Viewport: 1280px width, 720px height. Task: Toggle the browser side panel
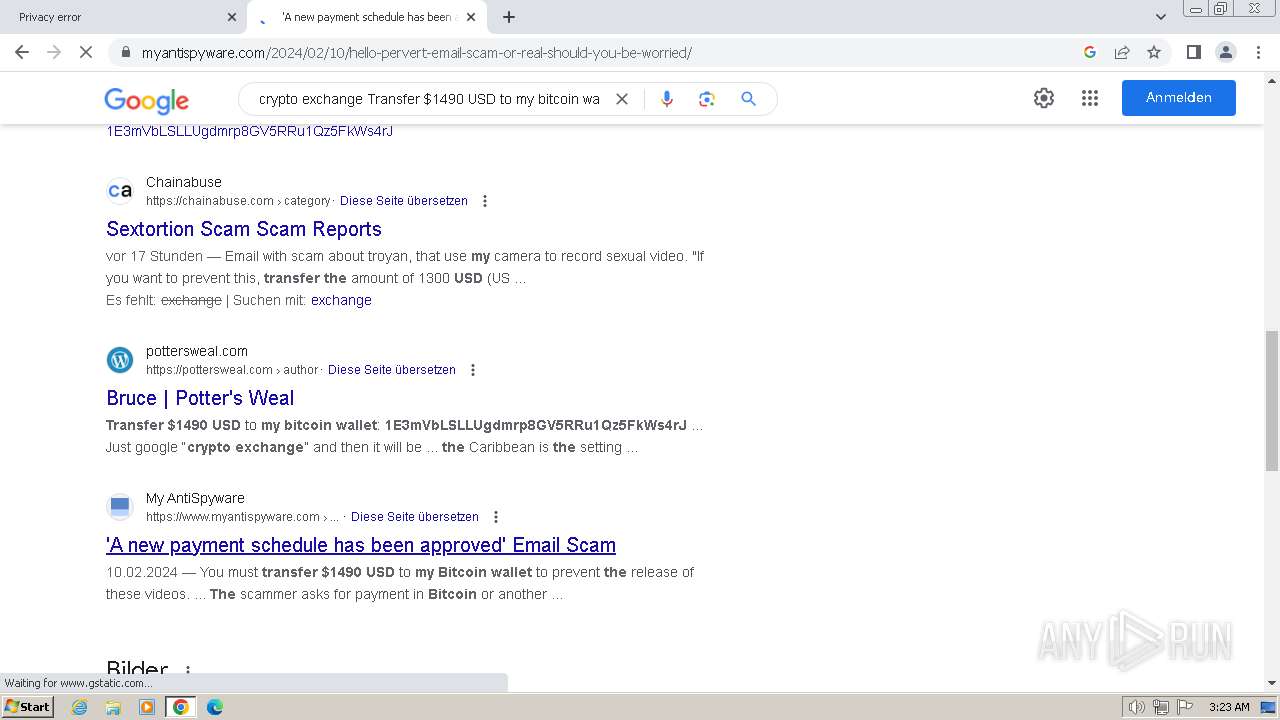[x=1193, y=52]
